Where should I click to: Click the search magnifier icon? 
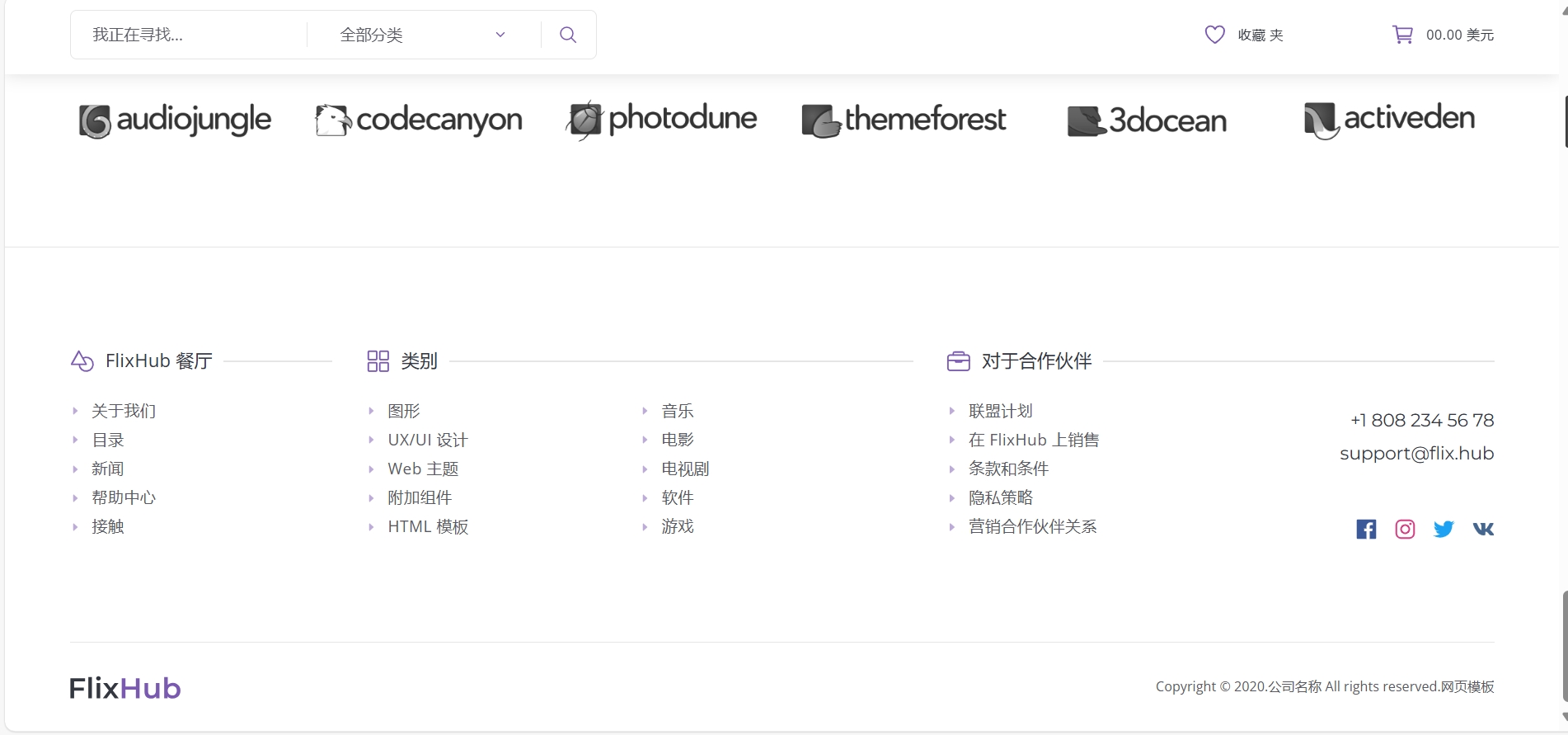(568, 35)
